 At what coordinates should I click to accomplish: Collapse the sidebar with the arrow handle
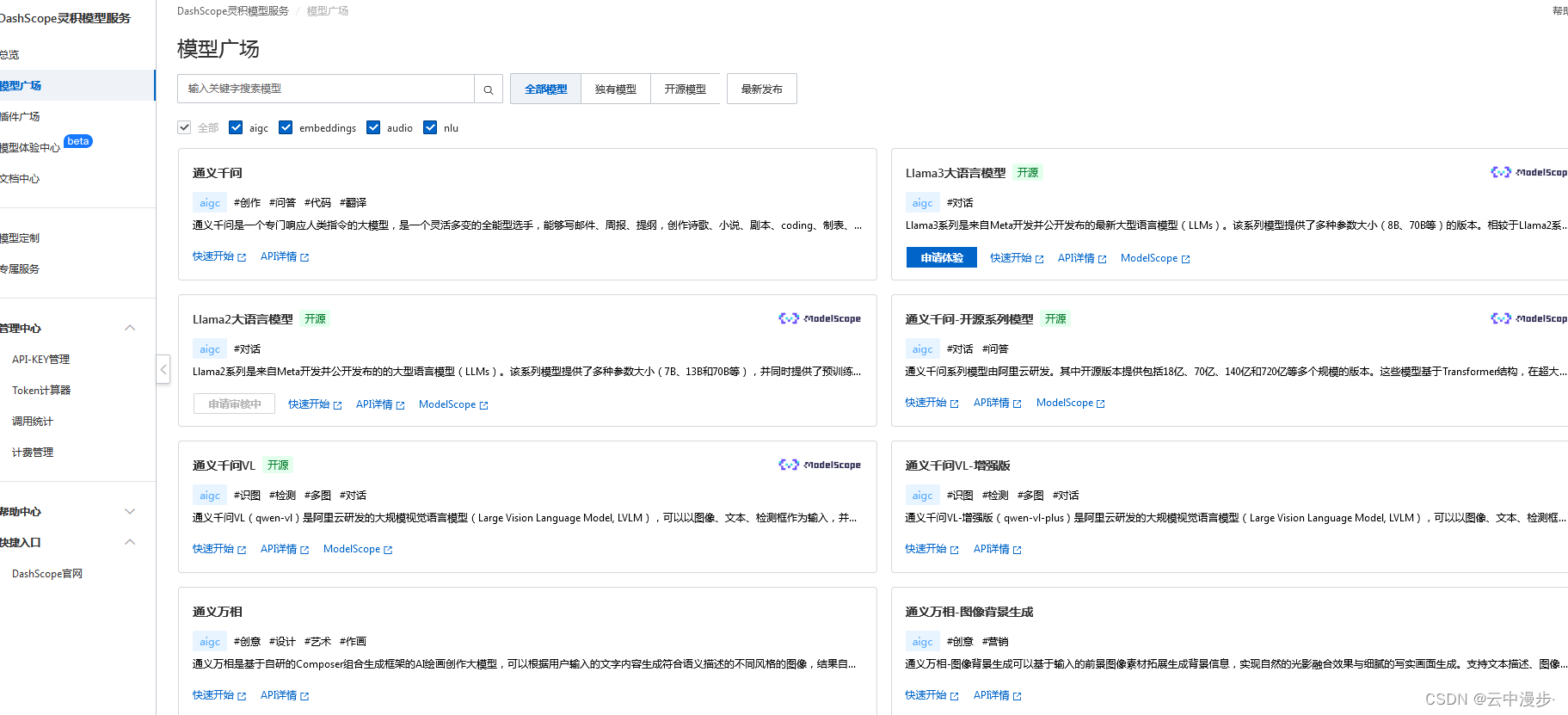click(163, 369)
